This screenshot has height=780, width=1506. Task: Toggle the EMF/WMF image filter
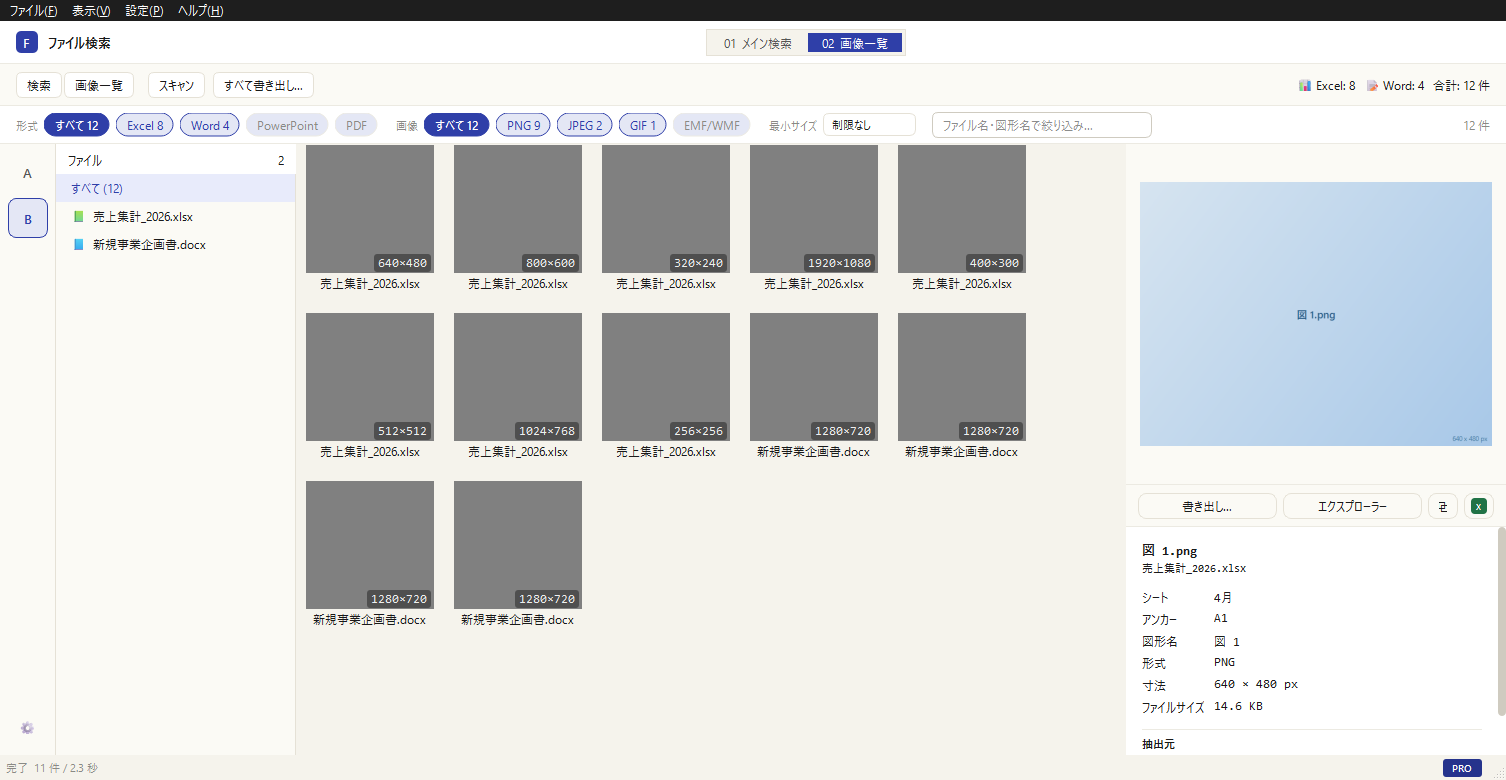point(712,125)
